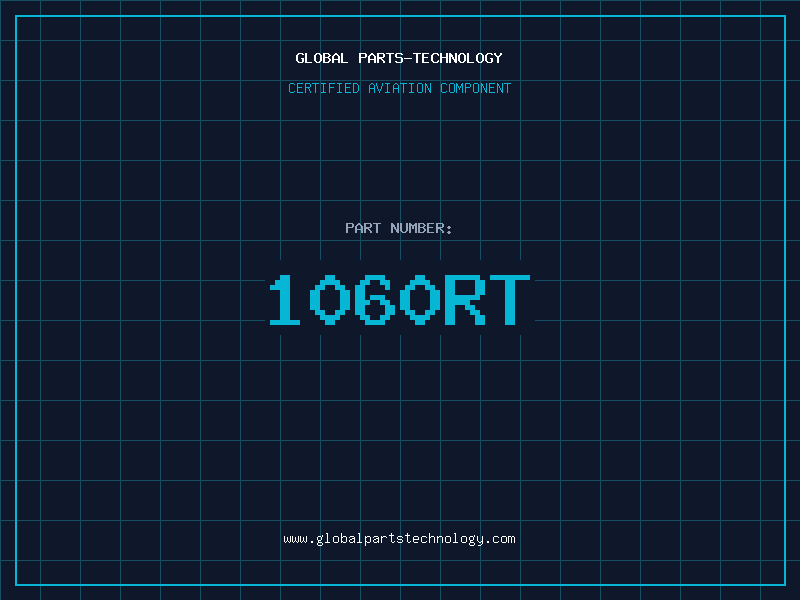The width and height of the screenshot is (800, 600).
Task: Select the part number 1060RT
Action: tap(400, 300)
